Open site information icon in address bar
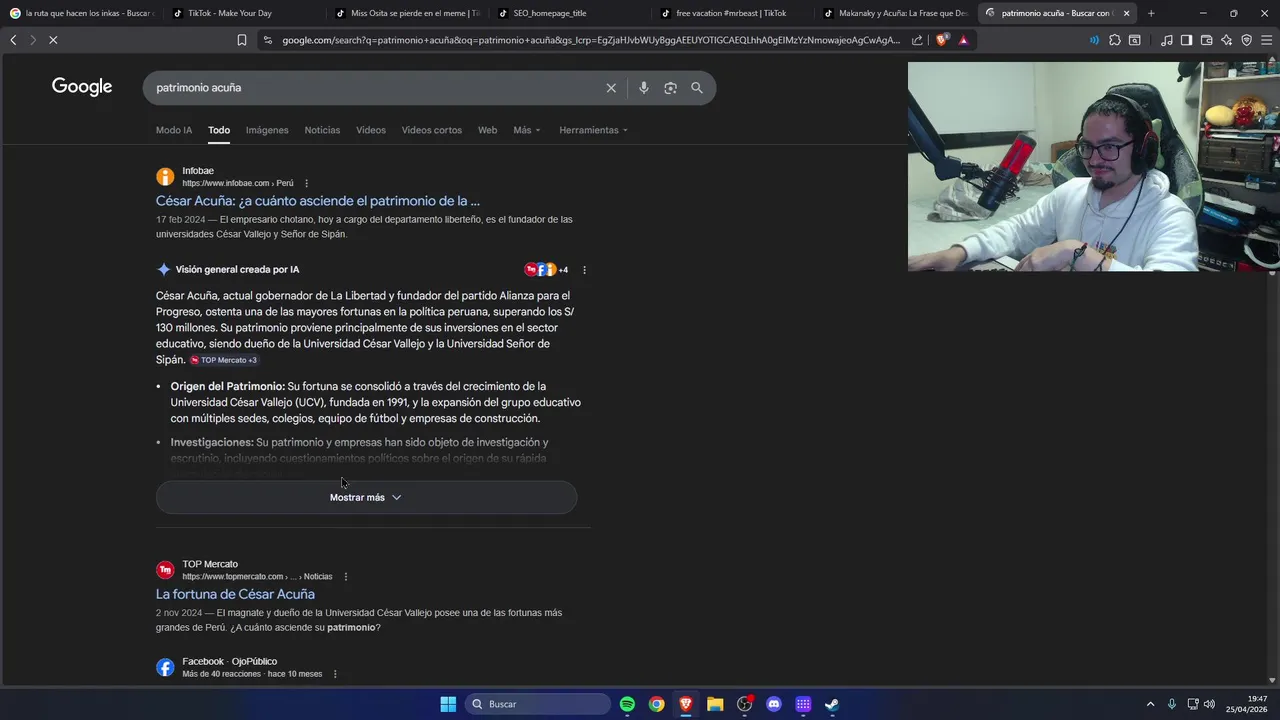 [x=267, y=40]
